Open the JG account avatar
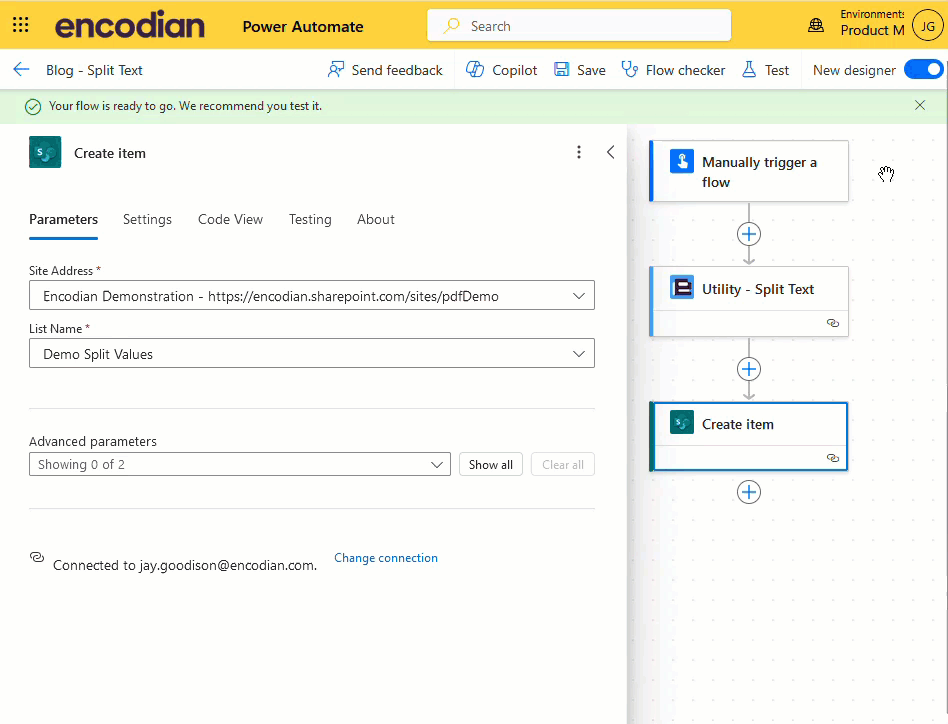Image resolution: width=948 pixels, height=724 pixels. [x=927, y=25]
